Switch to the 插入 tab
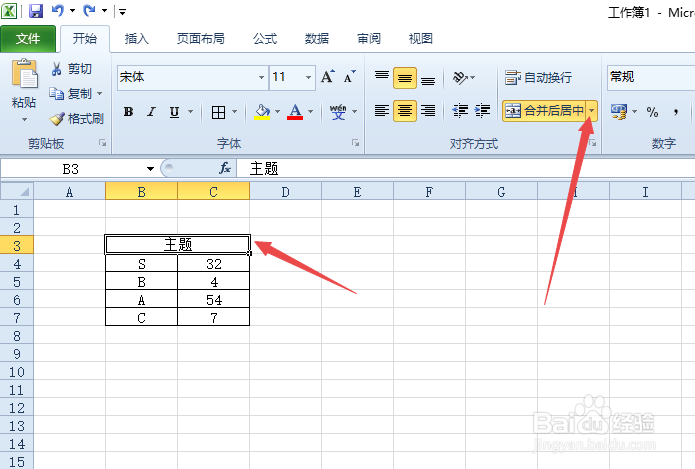Viewport: 695px width, 469px height. (137, 39)
